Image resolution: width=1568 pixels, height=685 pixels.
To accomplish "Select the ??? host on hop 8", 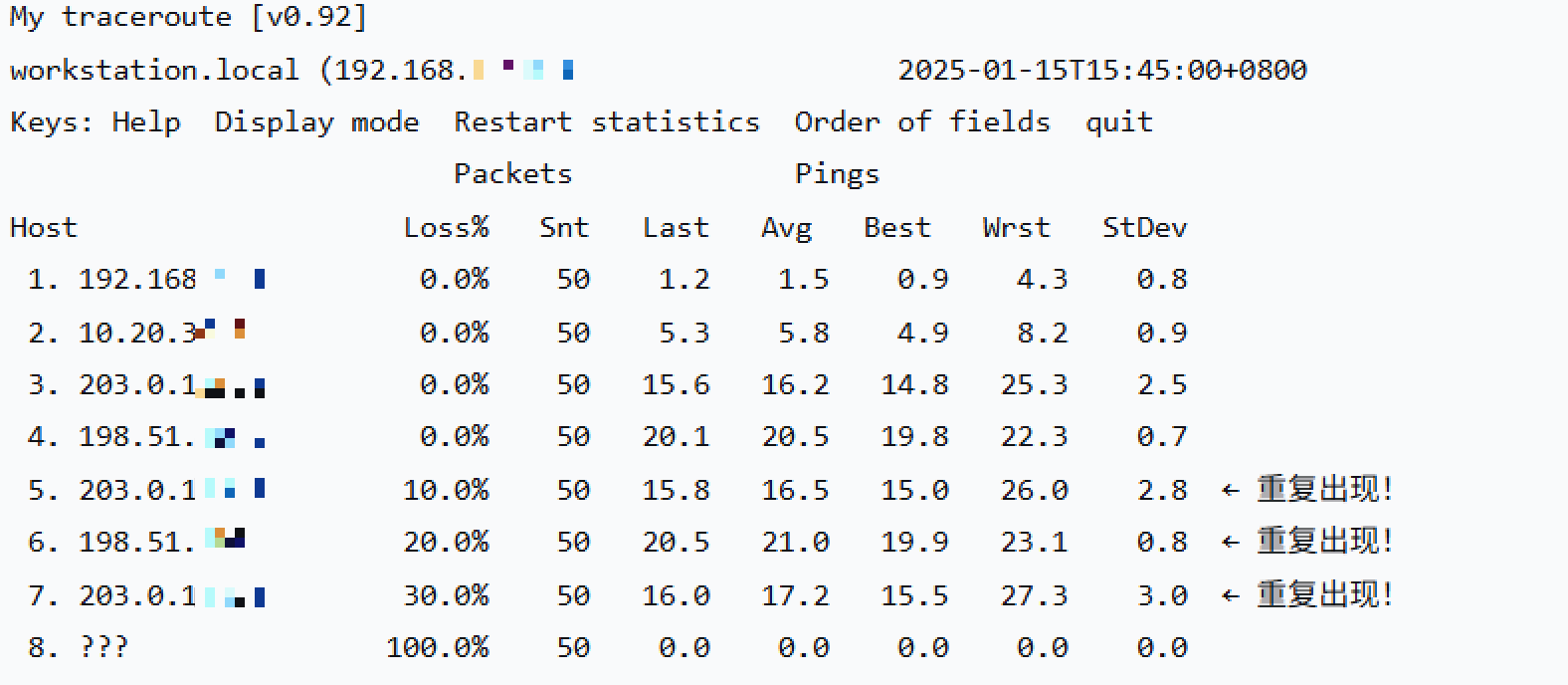I will (103, 648).
